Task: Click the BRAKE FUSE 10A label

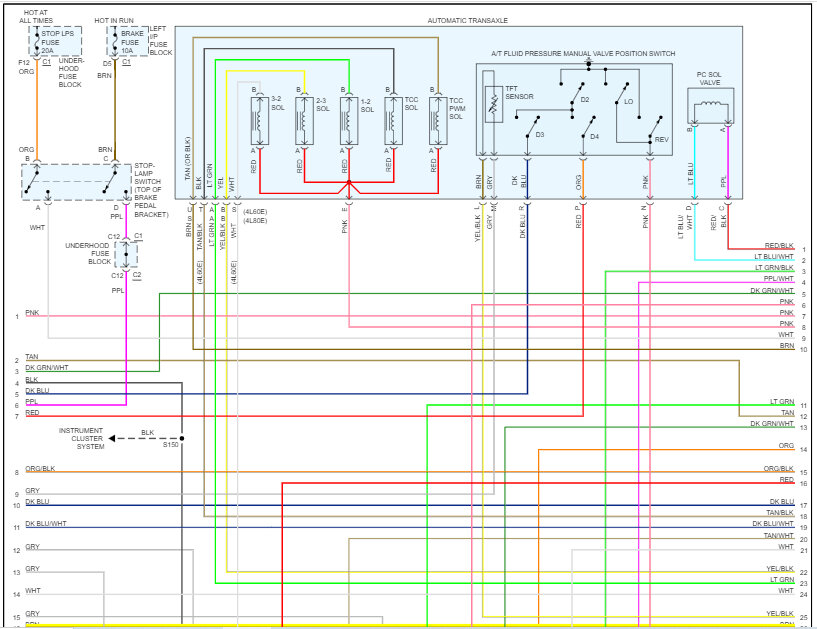Action: point(132,42)
